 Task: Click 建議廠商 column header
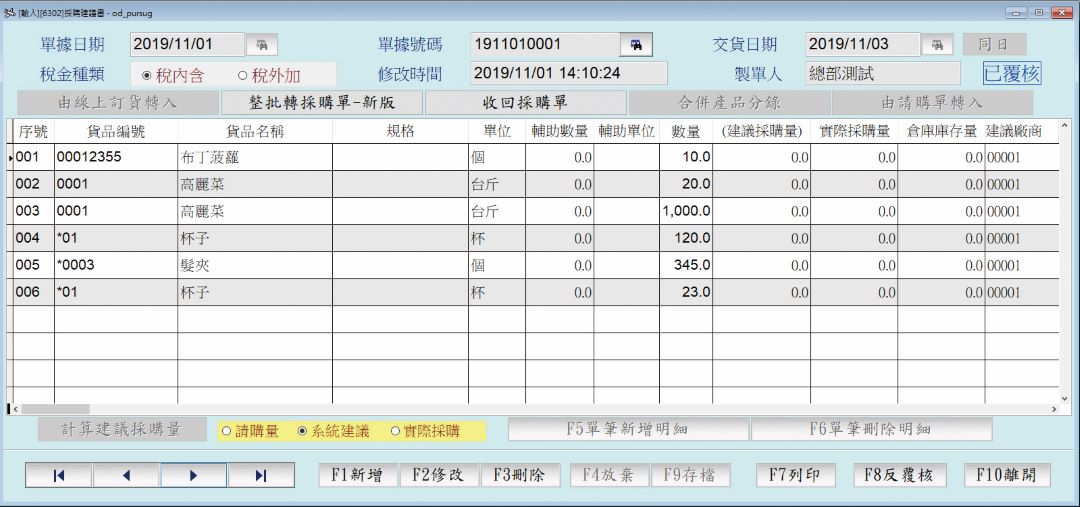click(1022, 132)
